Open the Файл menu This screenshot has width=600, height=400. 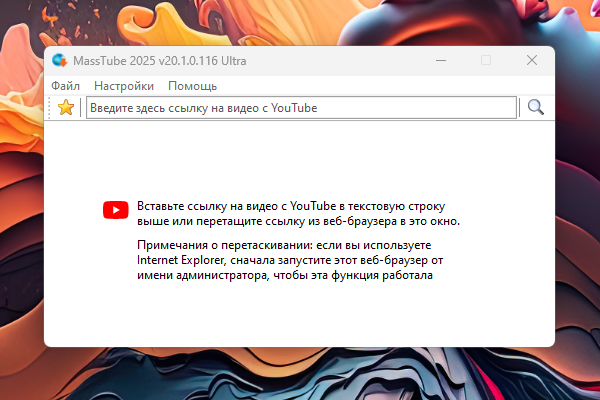point(65,86)
